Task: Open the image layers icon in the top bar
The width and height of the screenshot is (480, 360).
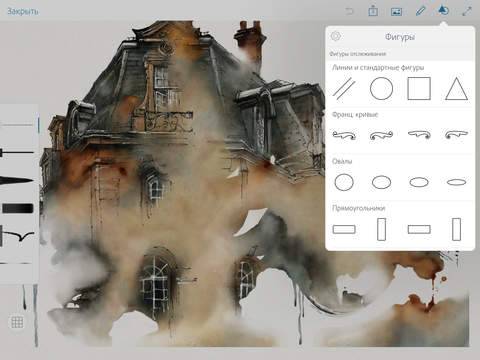Action: pos(396,12)
